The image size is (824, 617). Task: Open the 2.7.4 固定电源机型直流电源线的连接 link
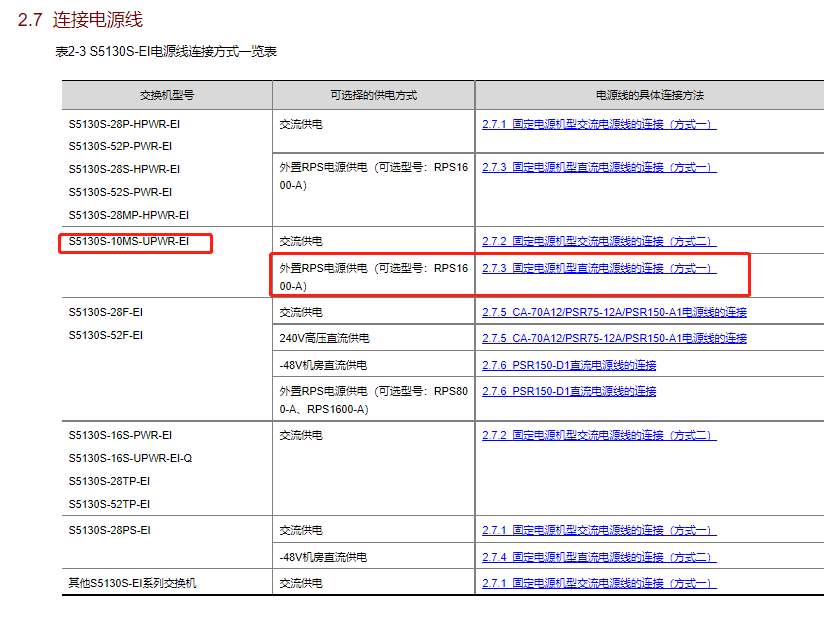pyautogui.click(x=599, y=557)
